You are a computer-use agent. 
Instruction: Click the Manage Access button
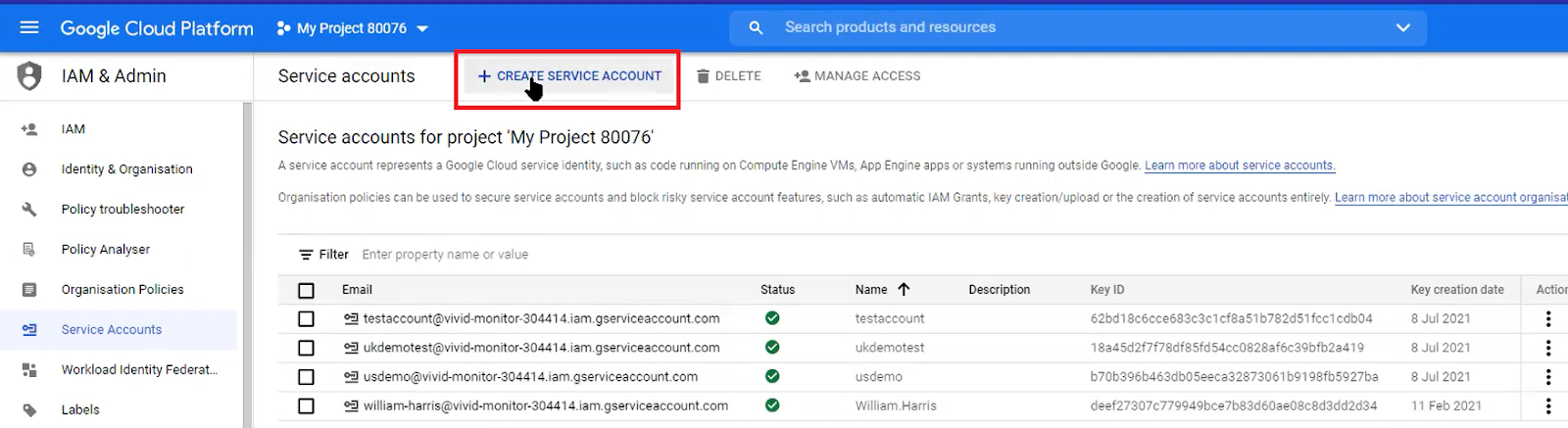(857, 75)
